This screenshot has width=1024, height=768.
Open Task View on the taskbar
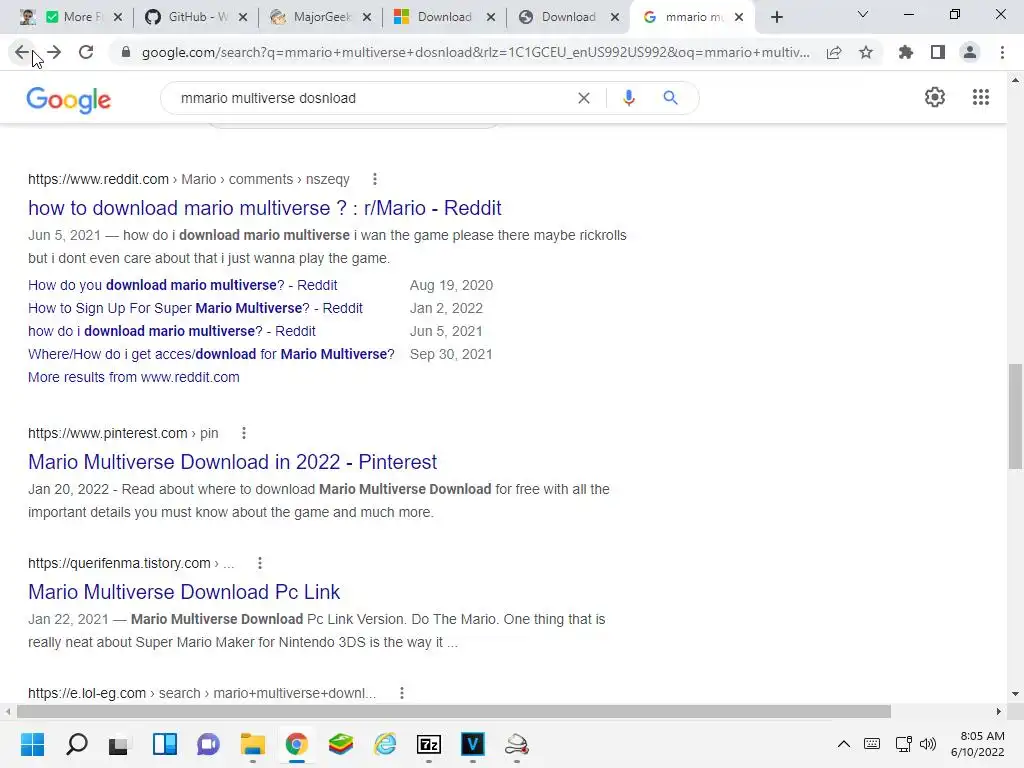120,744
